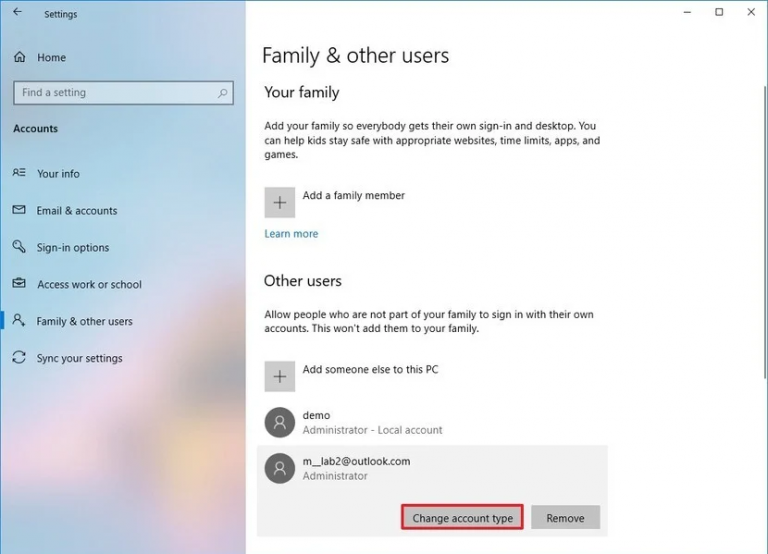Click the Your info icon
The width and height of the screenshot is (768, 554).
tap(19, 172)
